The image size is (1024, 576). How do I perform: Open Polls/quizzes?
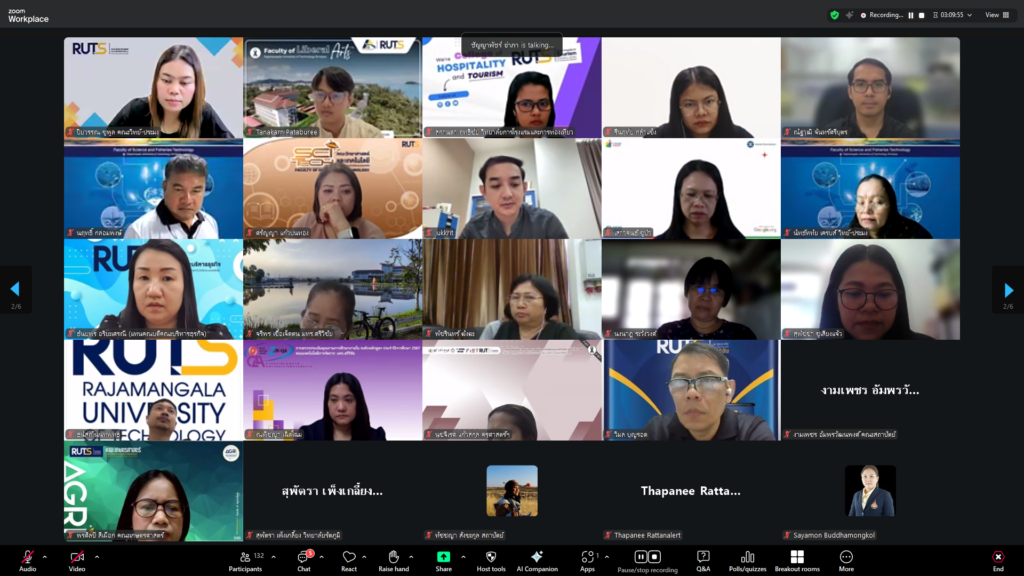(x=747, y=557)
